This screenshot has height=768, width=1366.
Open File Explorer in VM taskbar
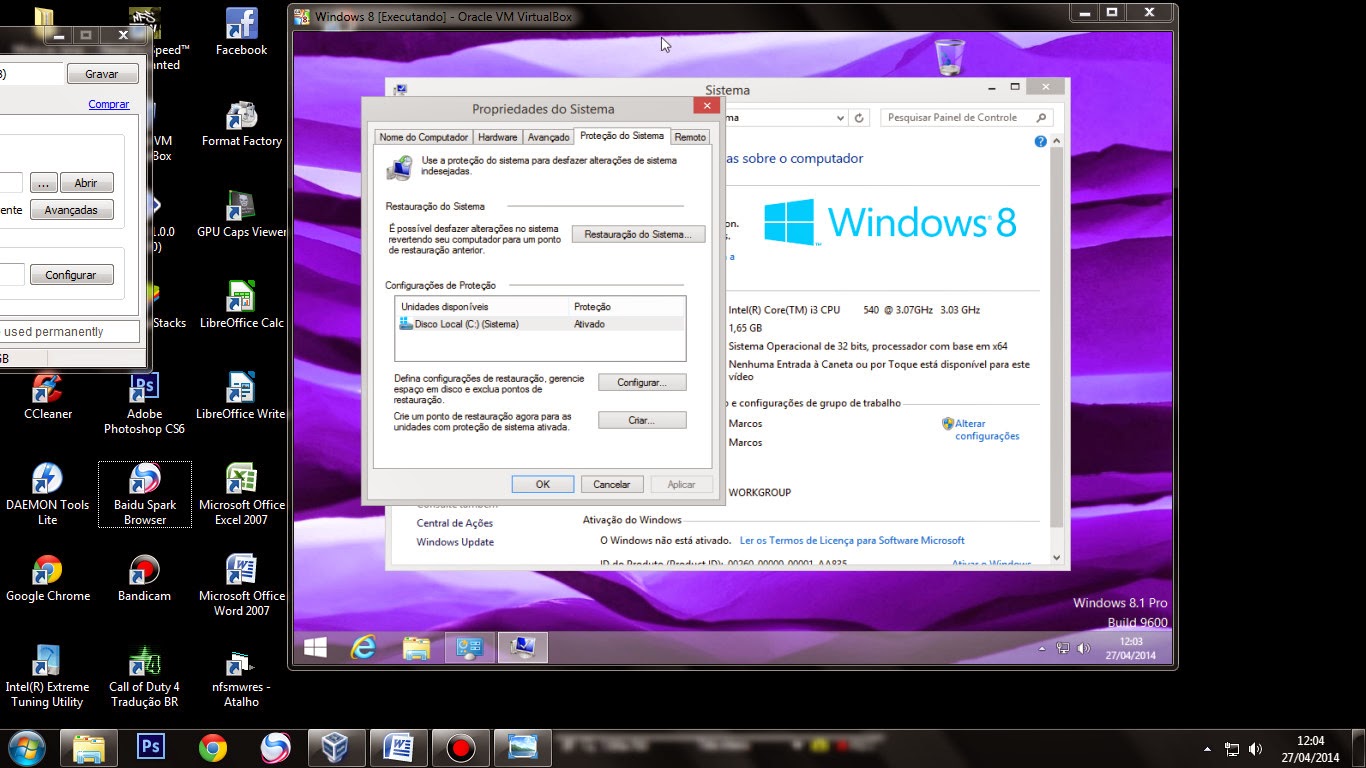tap(416, 648)
